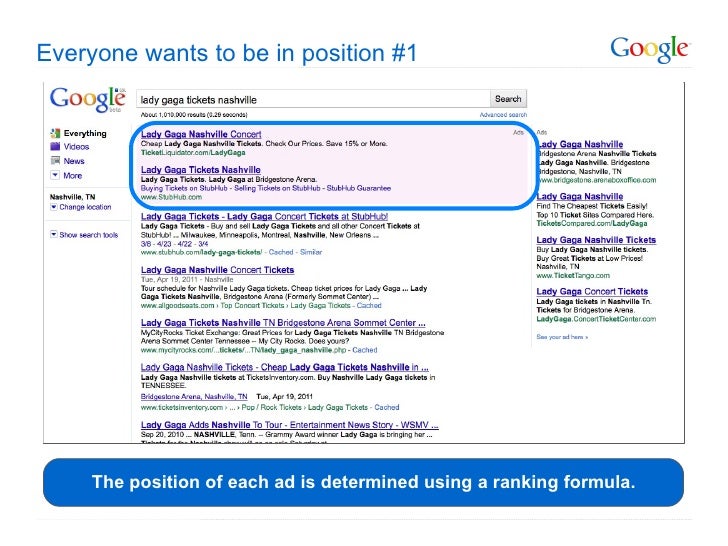Image resolution: width=728 pixels, height=546 pixels.
Task: Click the www.stubhub.com/lady-gaga-tickets/ URL
Action: [x=202, y=252]
